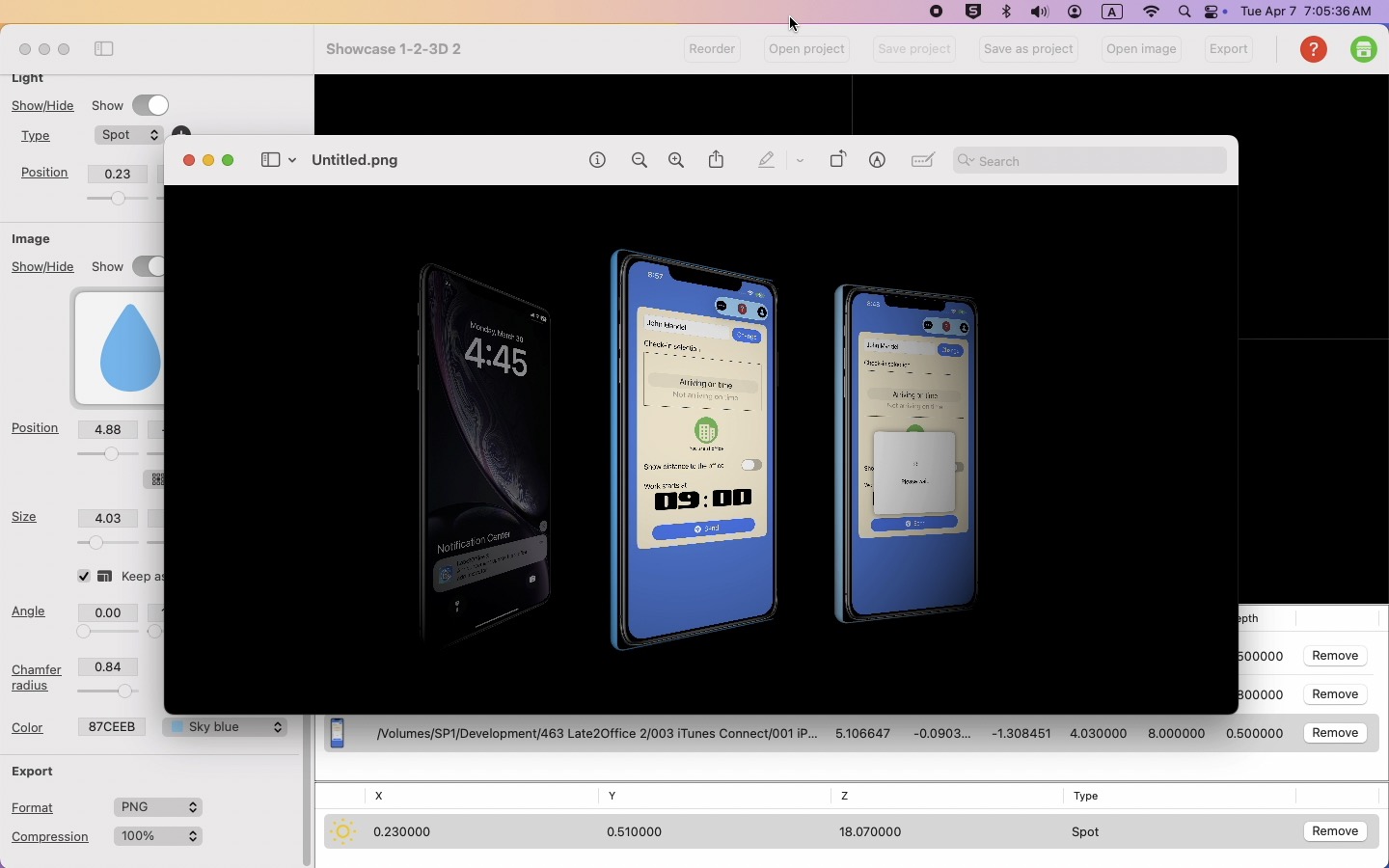The height and width of the screenshot is (868, 1389).
Task: Click the Info inspector icon in Preview
Action: [x=598, y=161]
